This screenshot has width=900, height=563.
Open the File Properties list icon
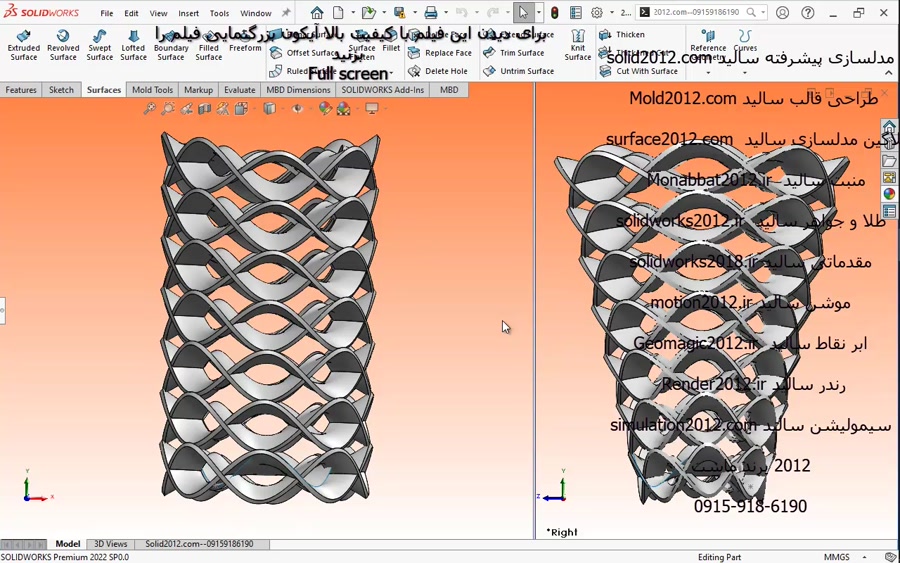[576, 12]
